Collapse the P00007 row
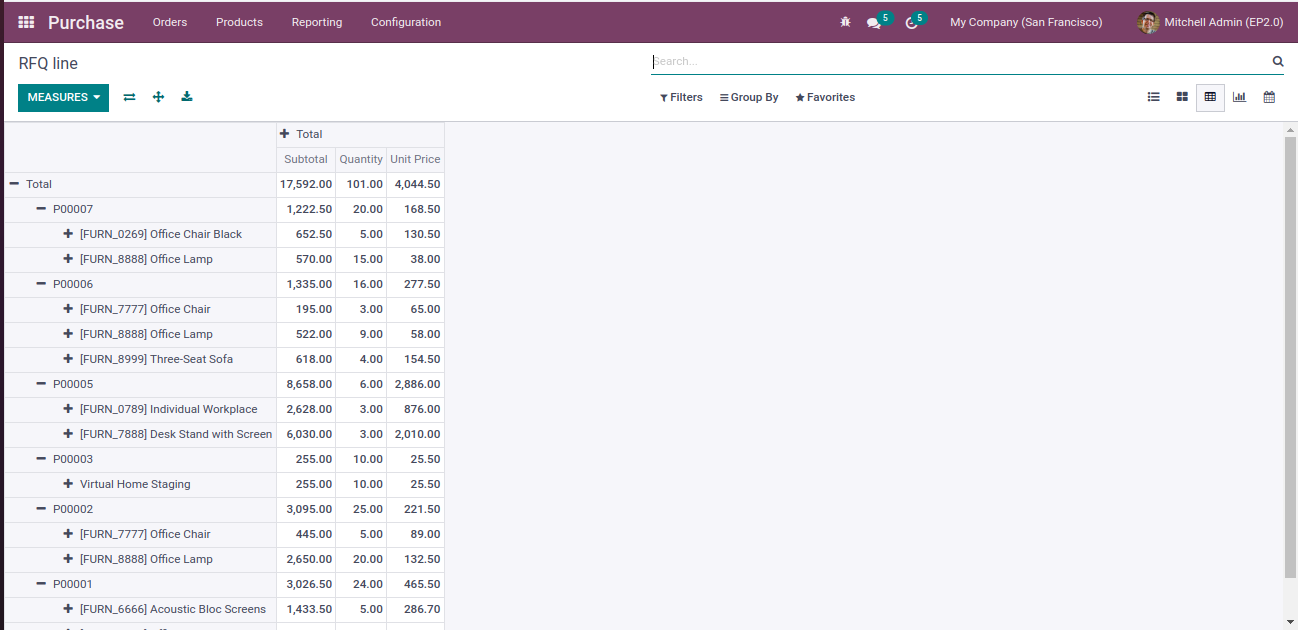1298x630 pixels. click(41, 209)
